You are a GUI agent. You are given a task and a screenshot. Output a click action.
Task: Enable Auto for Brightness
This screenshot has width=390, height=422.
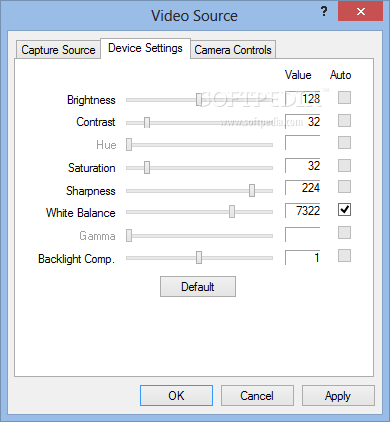pyautogui.click(x=344, y=98)
